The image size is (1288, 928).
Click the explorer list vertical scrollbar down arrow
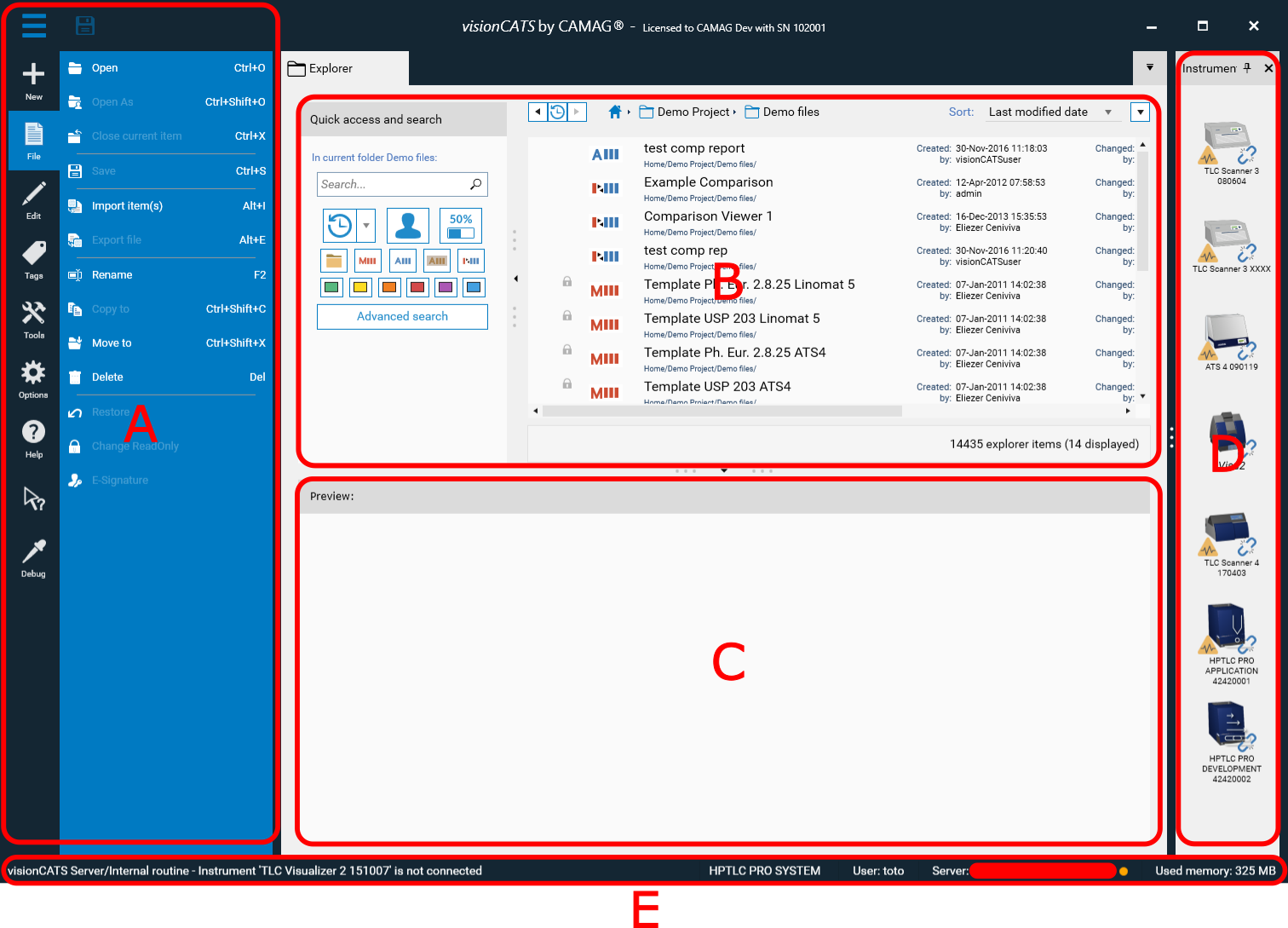click(1142, 396)
